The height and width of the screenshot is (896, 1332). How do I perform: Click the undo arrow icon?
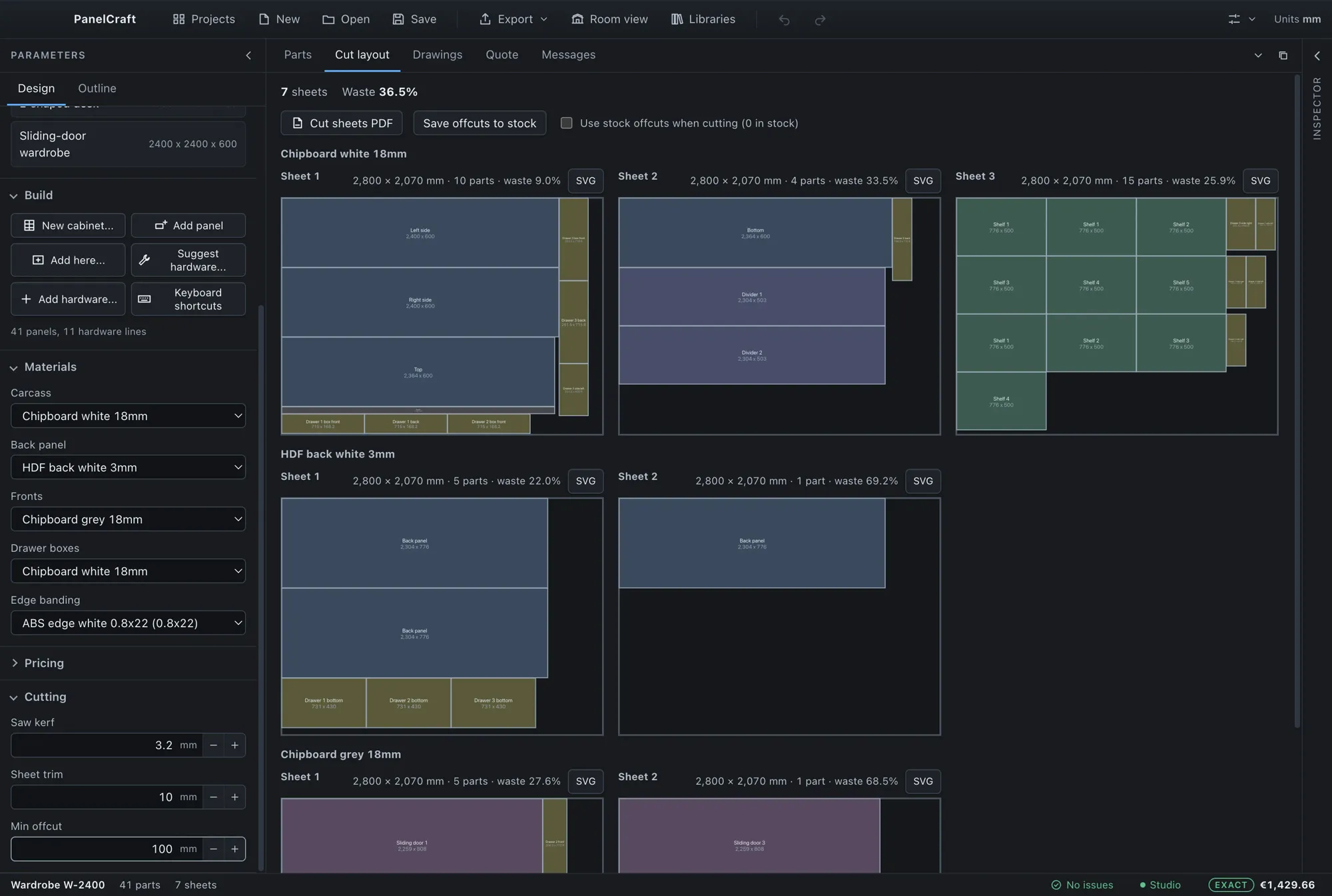785,20
